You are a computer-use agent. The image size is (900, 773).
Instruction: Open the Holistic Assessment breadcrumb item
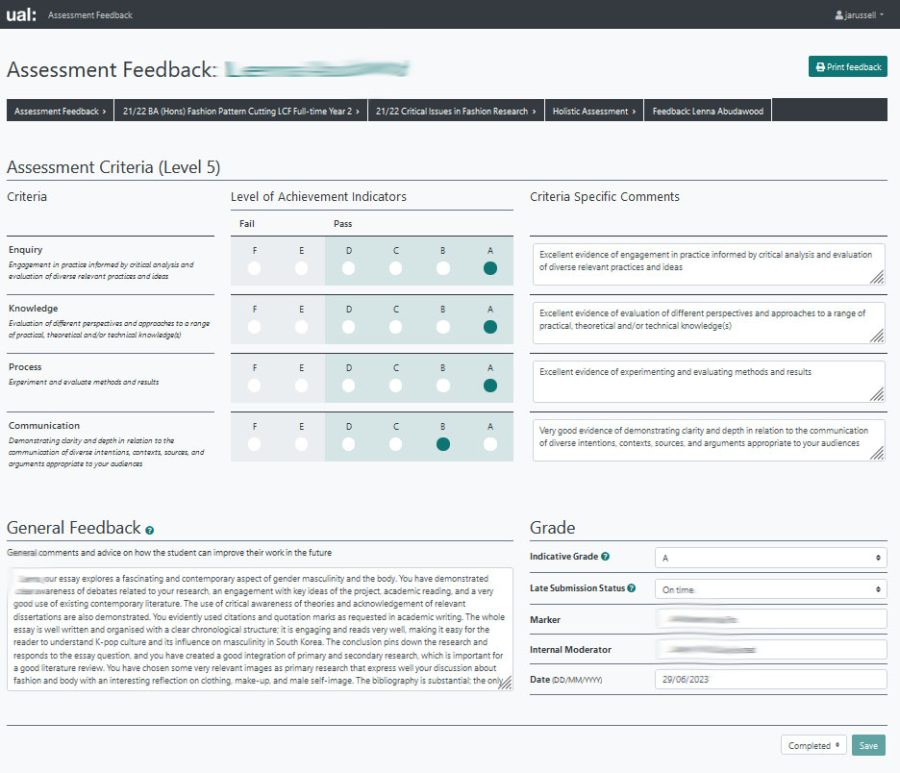(593, 111)
